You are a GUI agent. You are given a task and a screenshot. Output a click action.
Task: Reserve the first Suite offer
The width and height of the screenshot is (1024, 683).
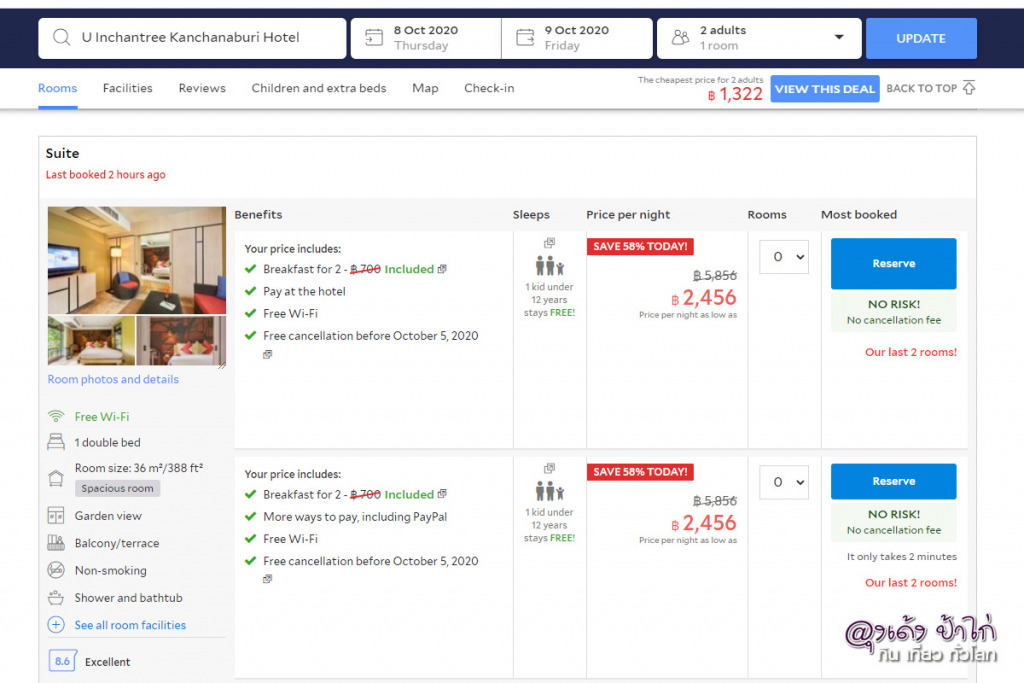(x=893, y=264)
